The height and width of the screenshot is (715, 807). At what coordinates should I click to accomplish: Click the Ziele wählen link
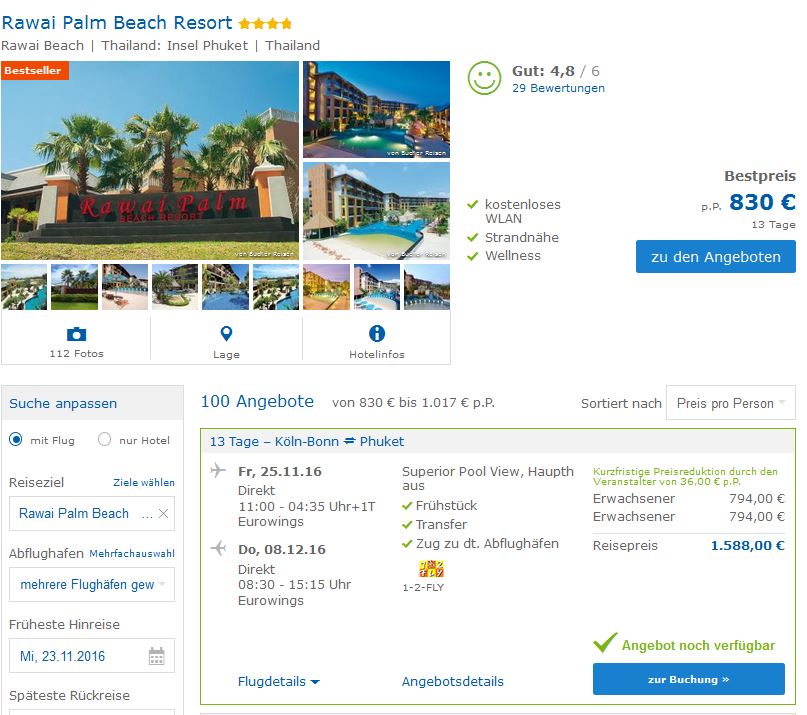tap(144, 482)
